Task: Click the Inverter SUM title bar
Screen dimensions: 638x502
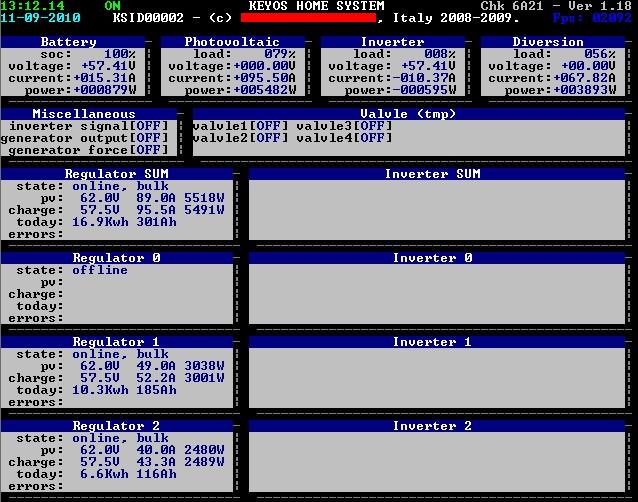Action: pos(432,174)
